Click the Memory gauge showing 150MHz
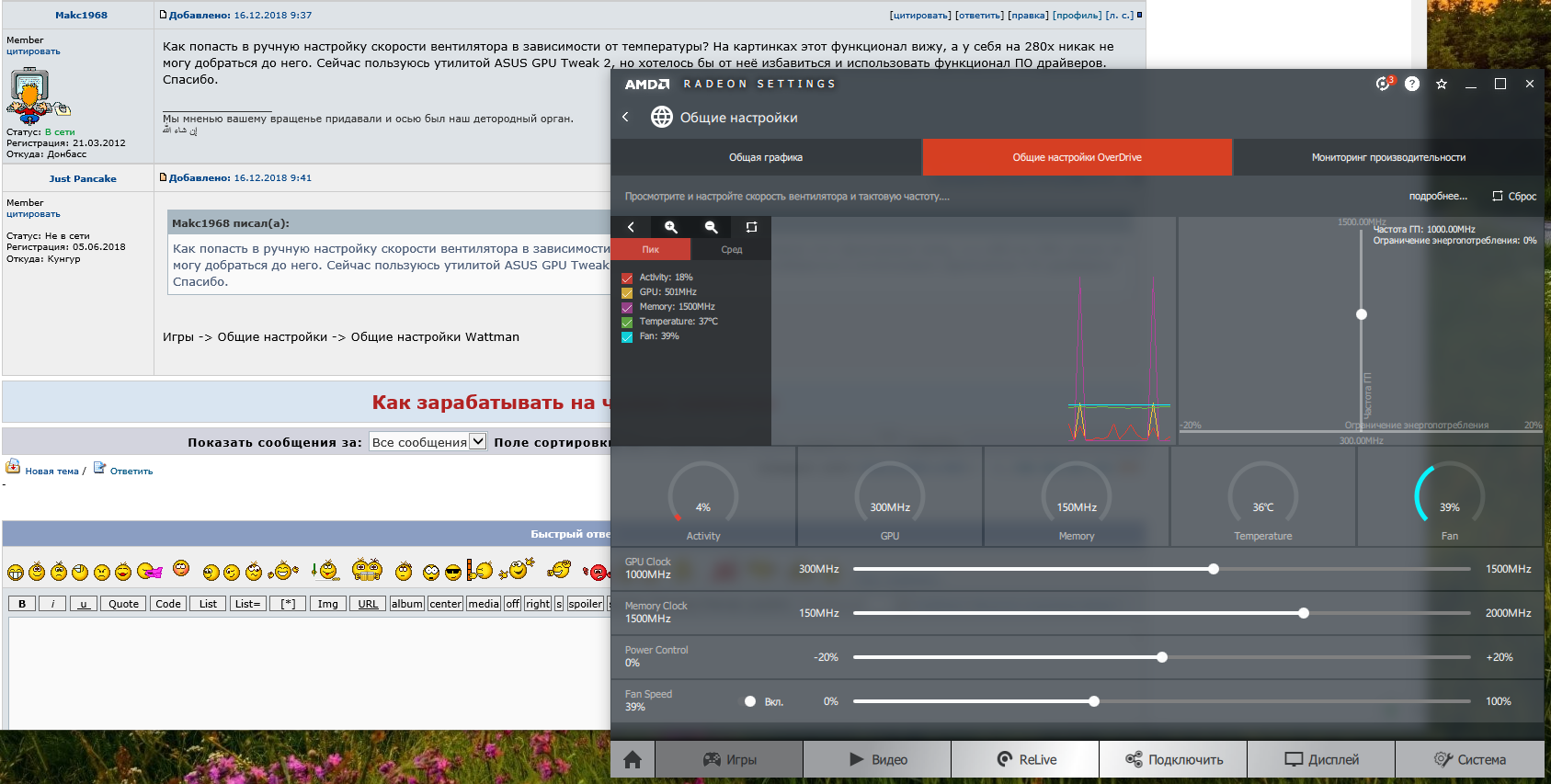Image resolution: width=1551 pixels, height=784 pixels. [x=1077, y=497]
